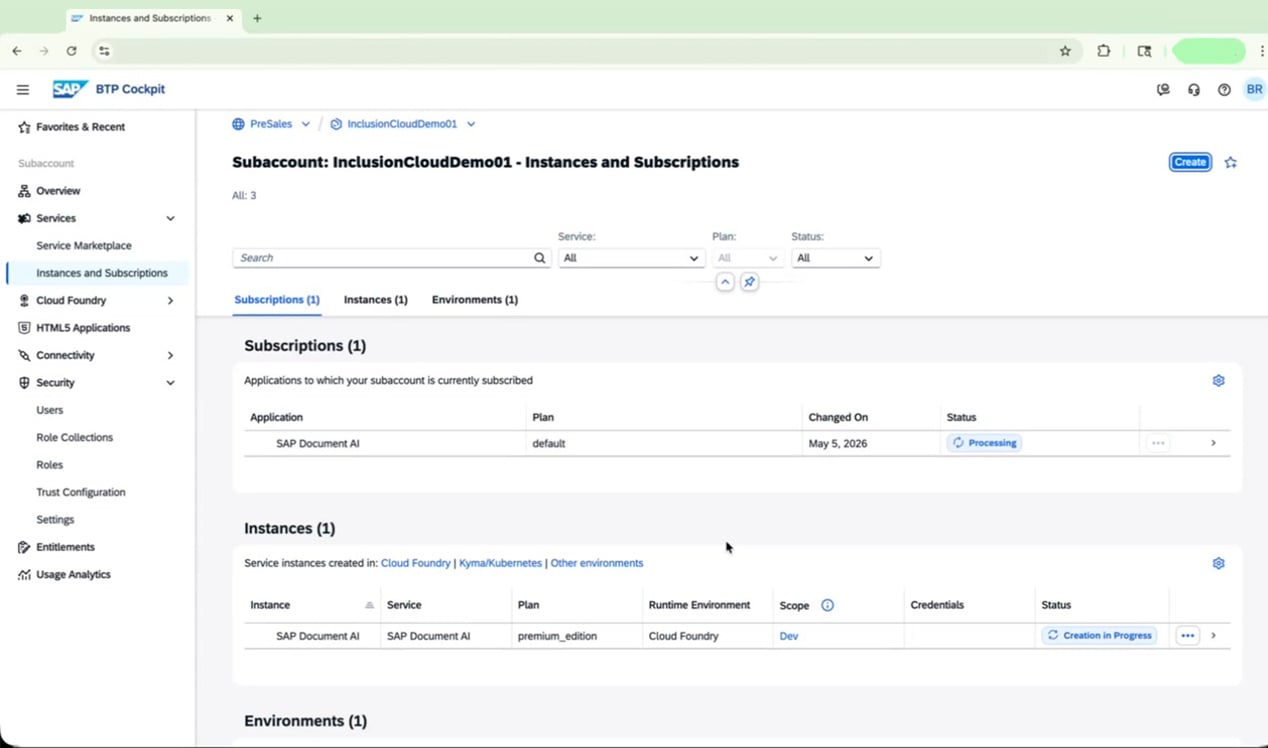Open the notifications feedback icon in header
This screenshot has width=1268, height=748.
coord(1163,89)
